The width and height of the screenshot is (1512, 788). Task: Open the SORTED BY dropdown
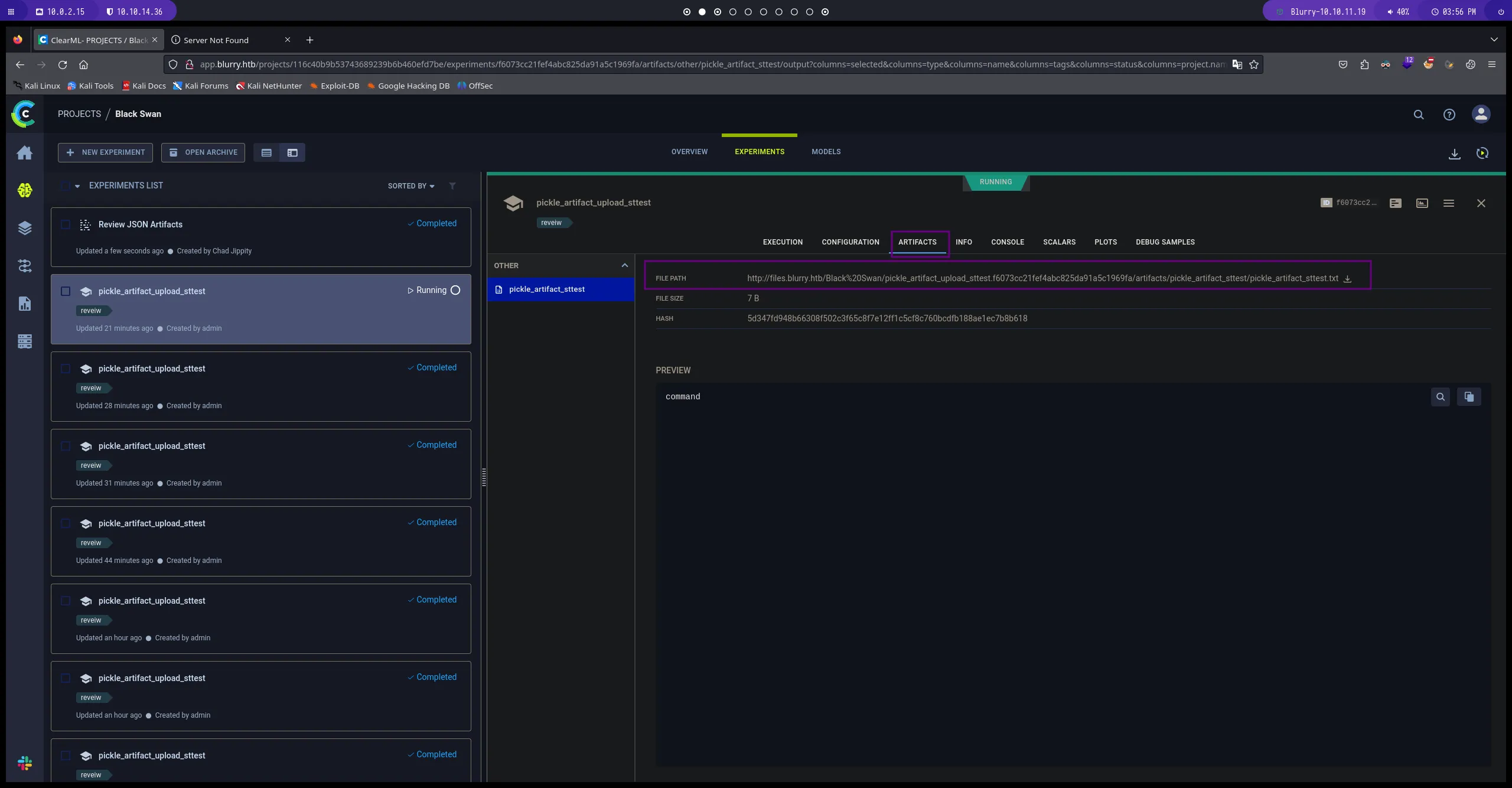[x=411, y=186]
